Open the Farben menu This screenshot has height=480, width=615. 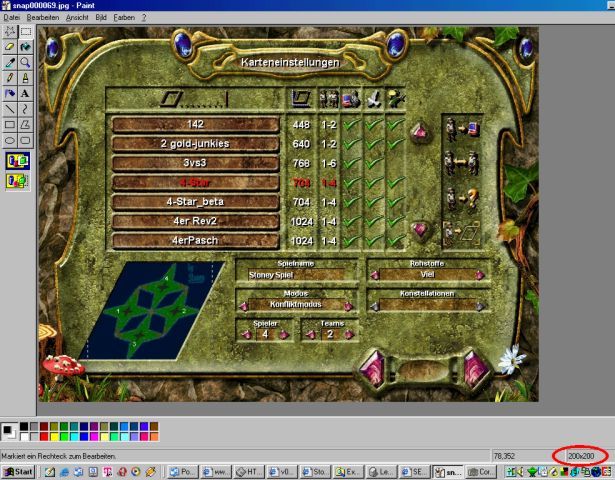(124, 18)
